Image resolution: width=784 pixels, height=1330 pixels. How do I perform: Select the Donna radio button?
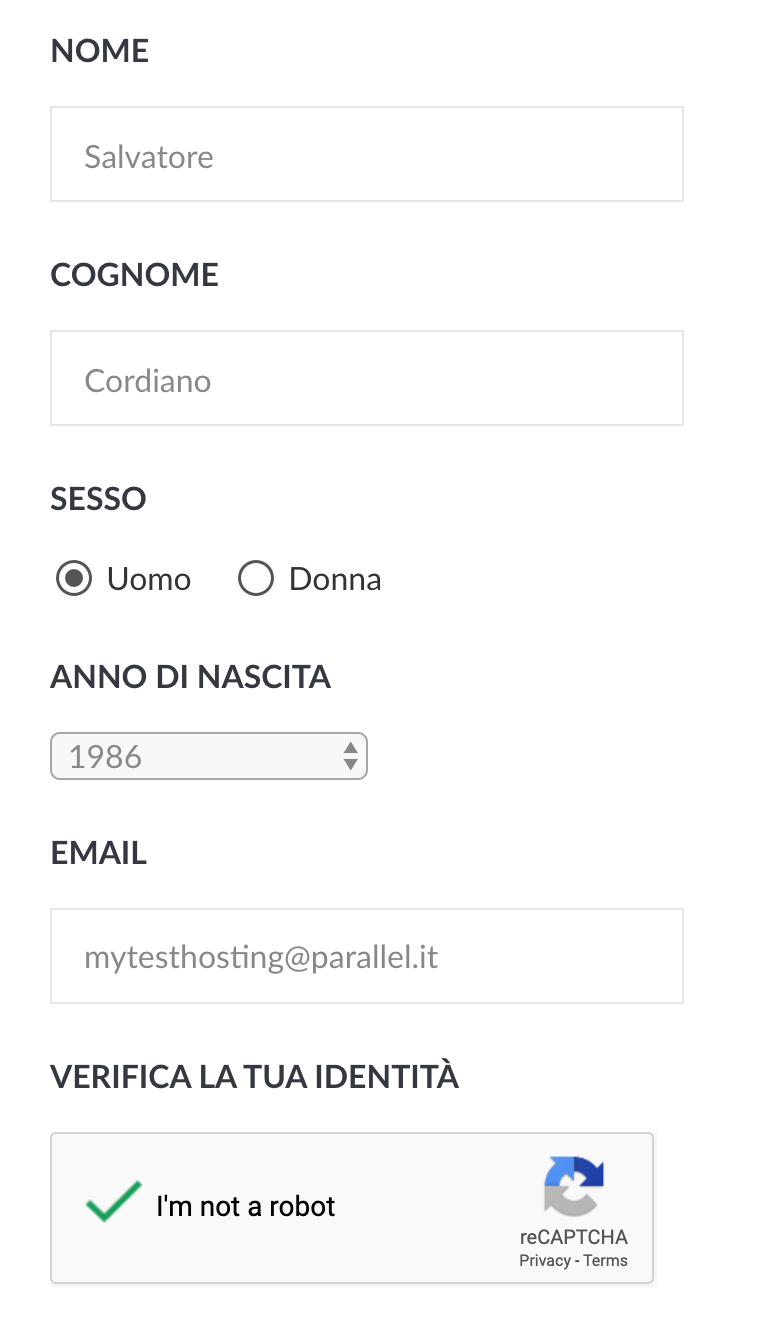[x=256, y=579]
